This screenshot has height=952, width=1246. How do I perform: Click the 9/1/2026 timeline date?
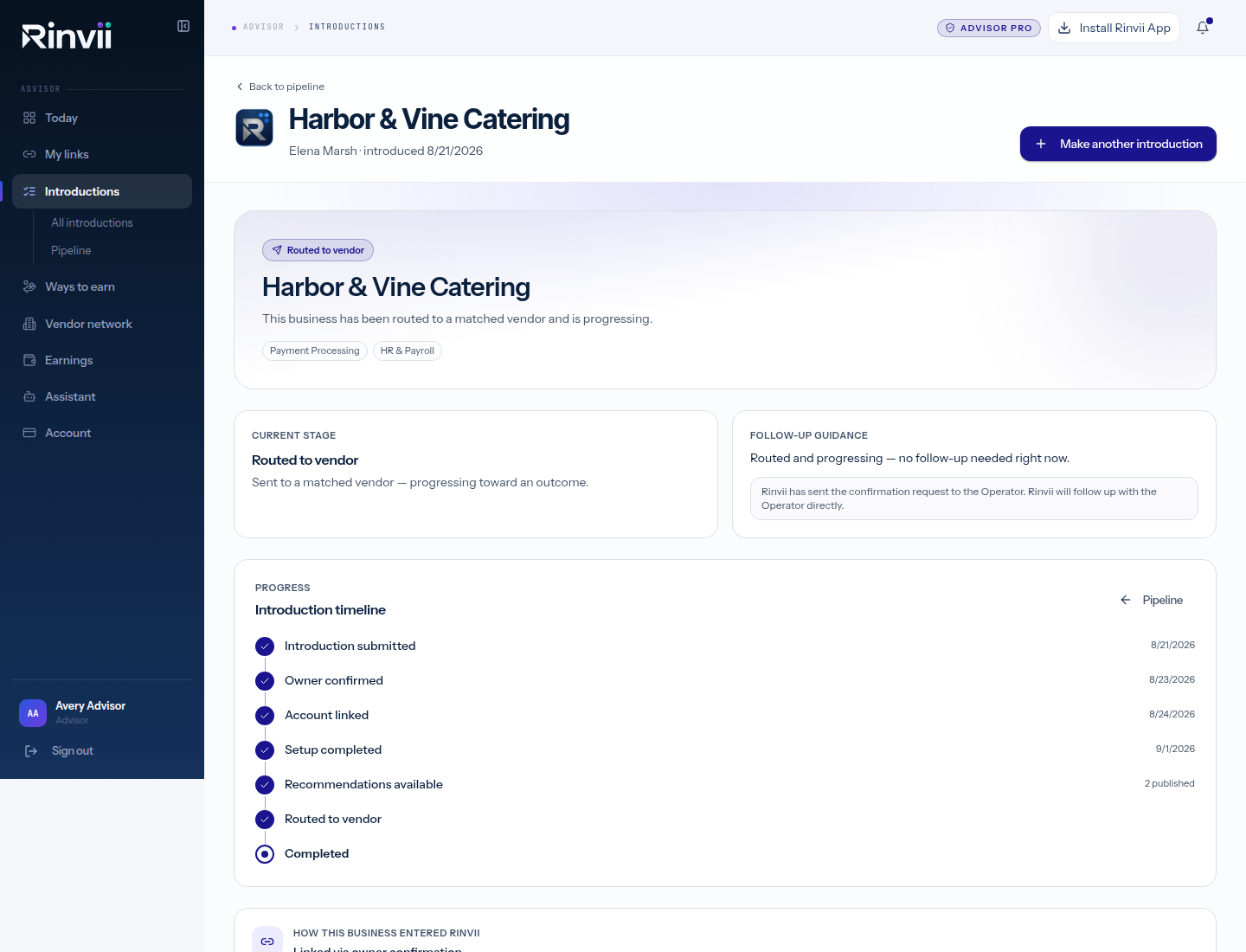(x=1175, y=749)
